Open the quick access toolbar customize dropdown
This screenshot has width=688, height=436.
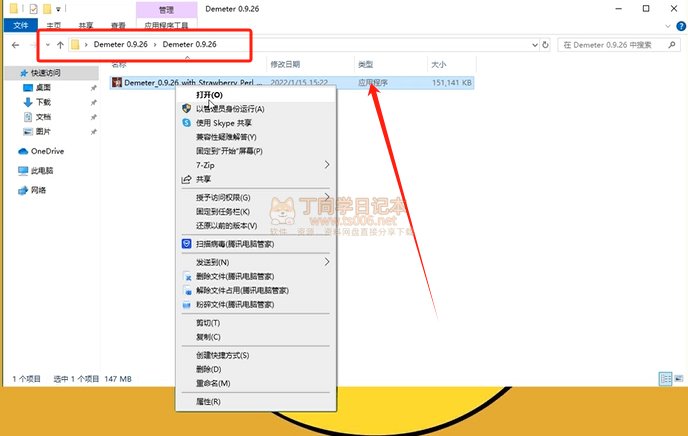[x=58, y=9]
